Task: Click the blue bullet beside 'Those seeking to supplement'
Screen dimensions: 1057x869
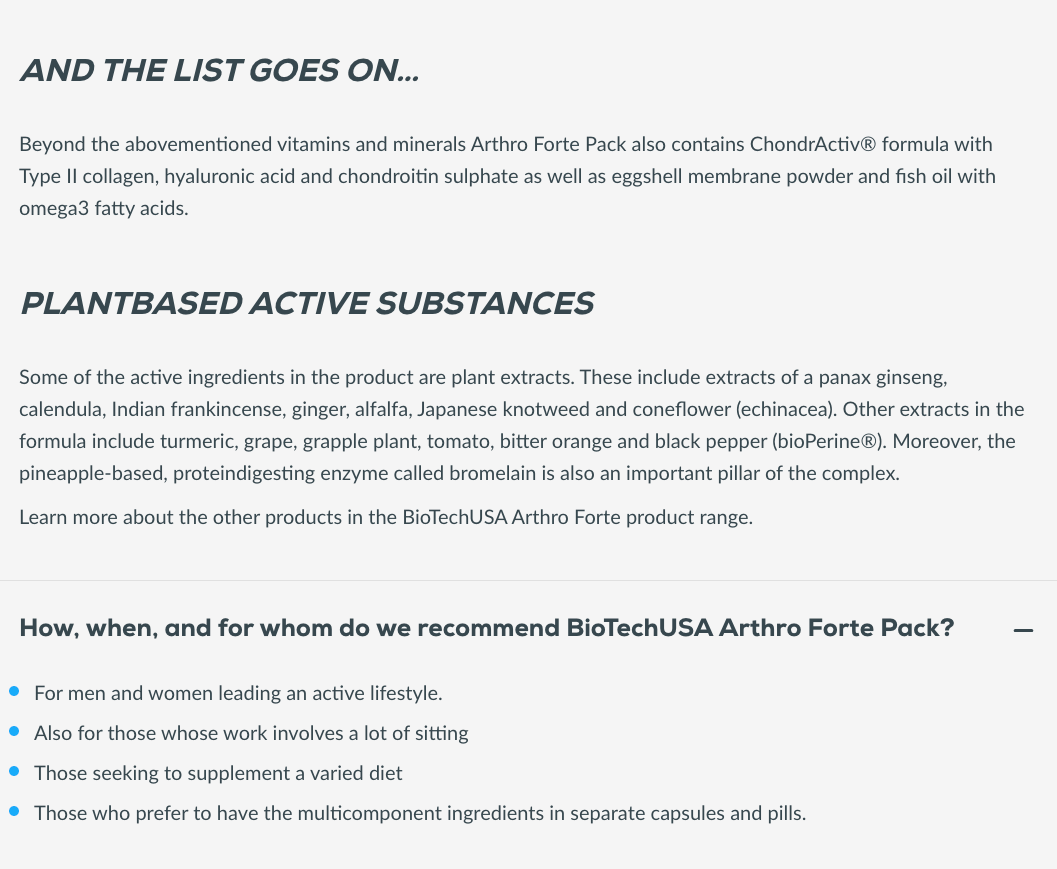Action: click(x=14, y=771)
